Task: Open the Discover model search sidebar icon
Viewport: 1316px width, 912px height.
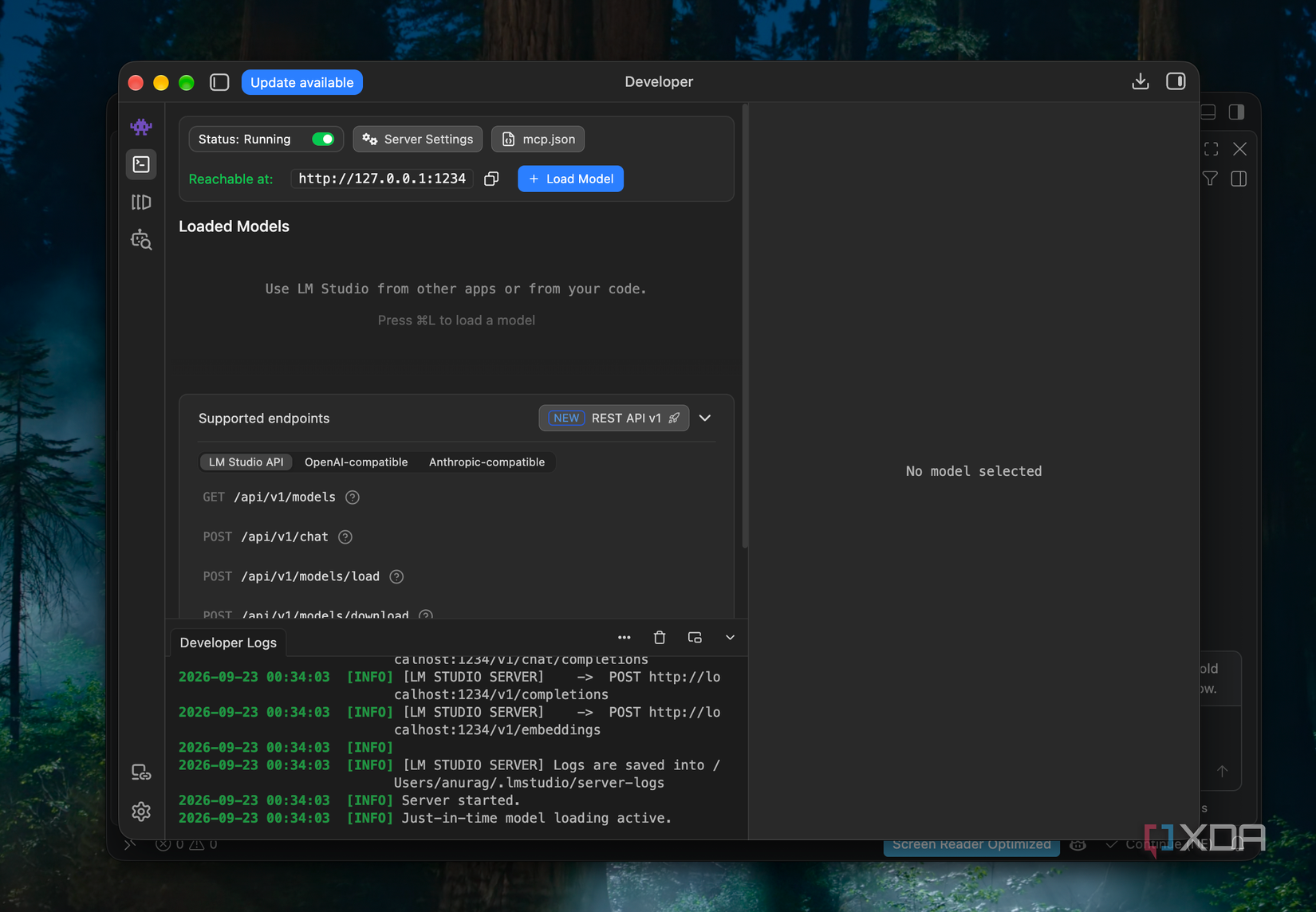Action: click(141, 240)
